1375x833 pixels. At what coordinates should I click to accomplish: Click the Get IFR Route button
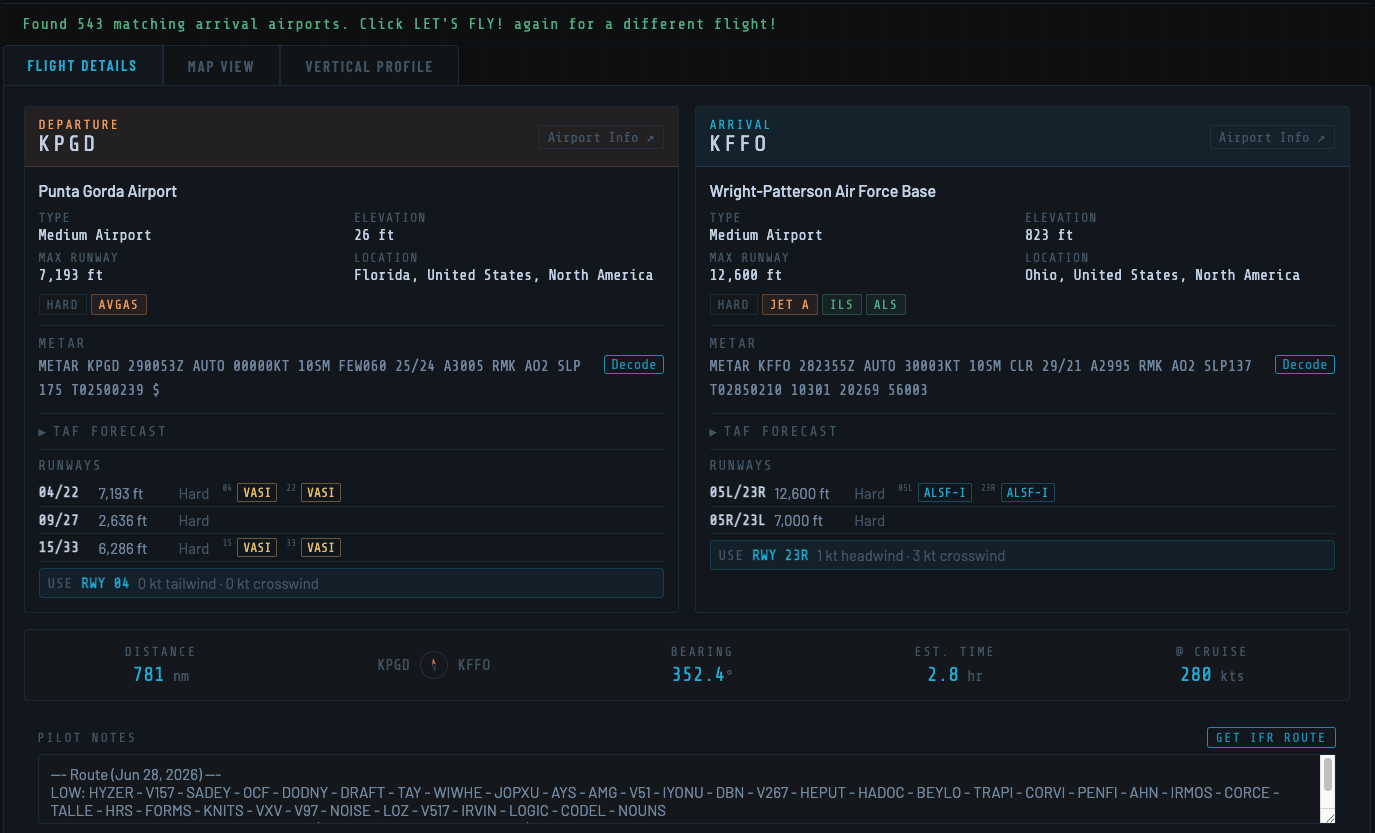click(x=1271, y=738)
